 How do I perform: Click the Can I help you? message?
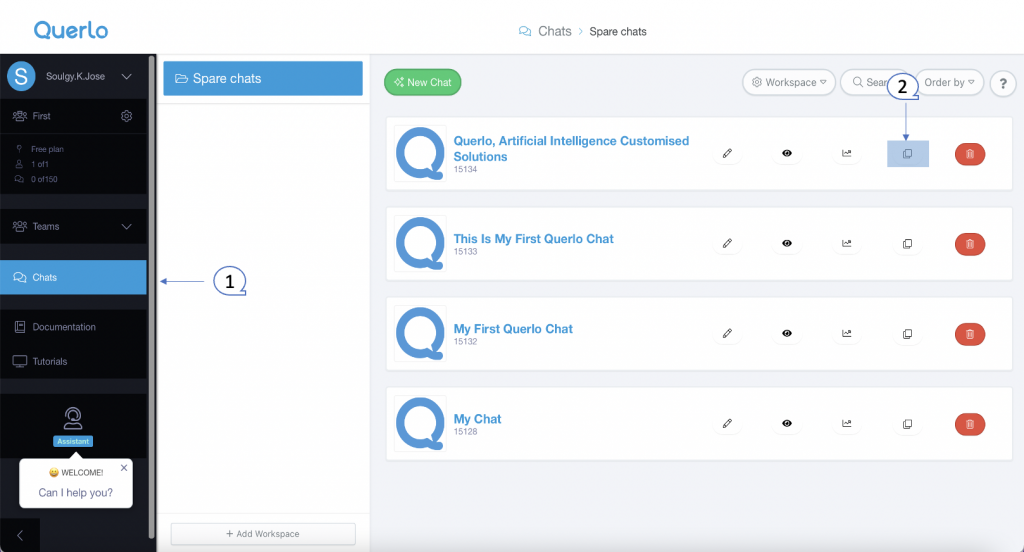[x=75, y=493]
